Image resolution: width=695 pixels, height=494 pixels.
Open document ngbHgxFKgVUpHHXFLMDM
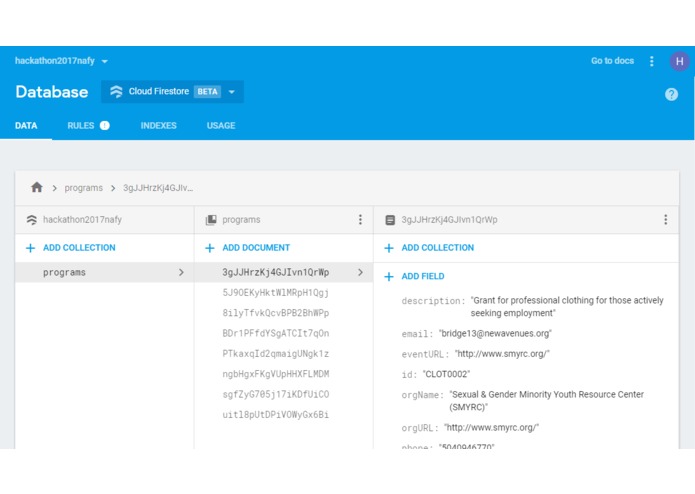pyautogui.click(x=276, y=374)
